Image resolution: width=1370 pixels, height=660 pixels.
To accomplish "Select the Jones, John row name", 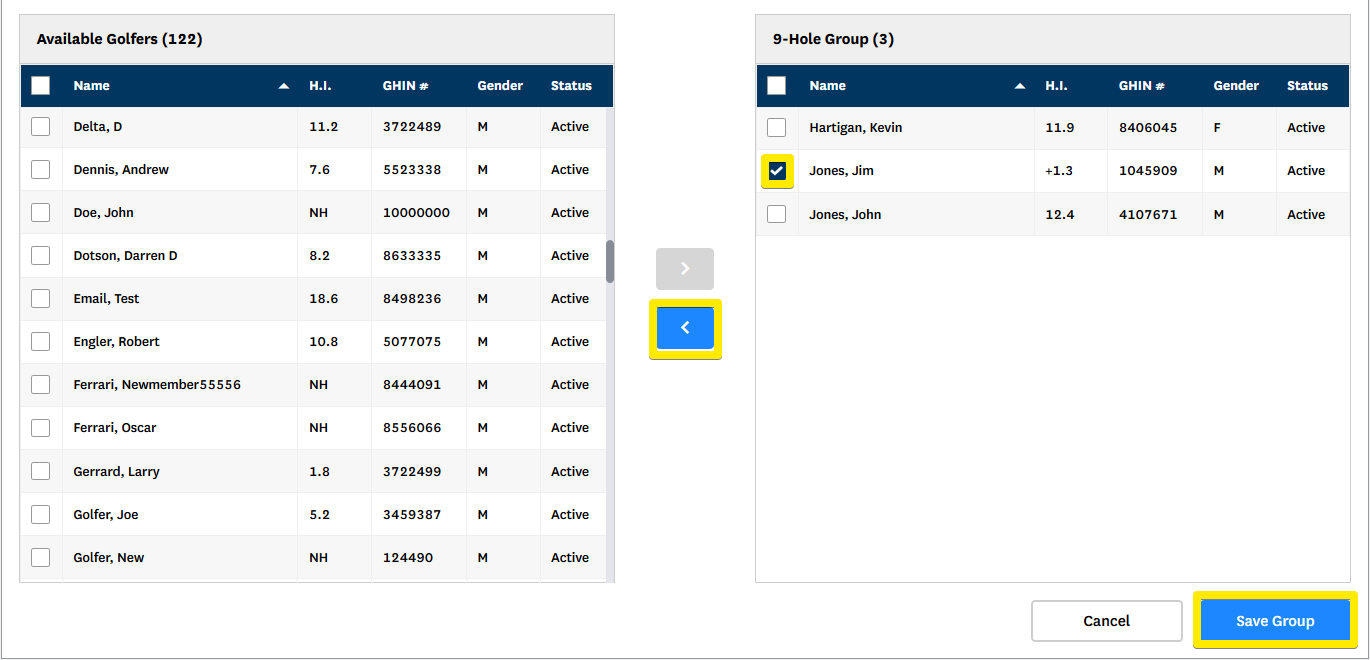I will point(845,215).
